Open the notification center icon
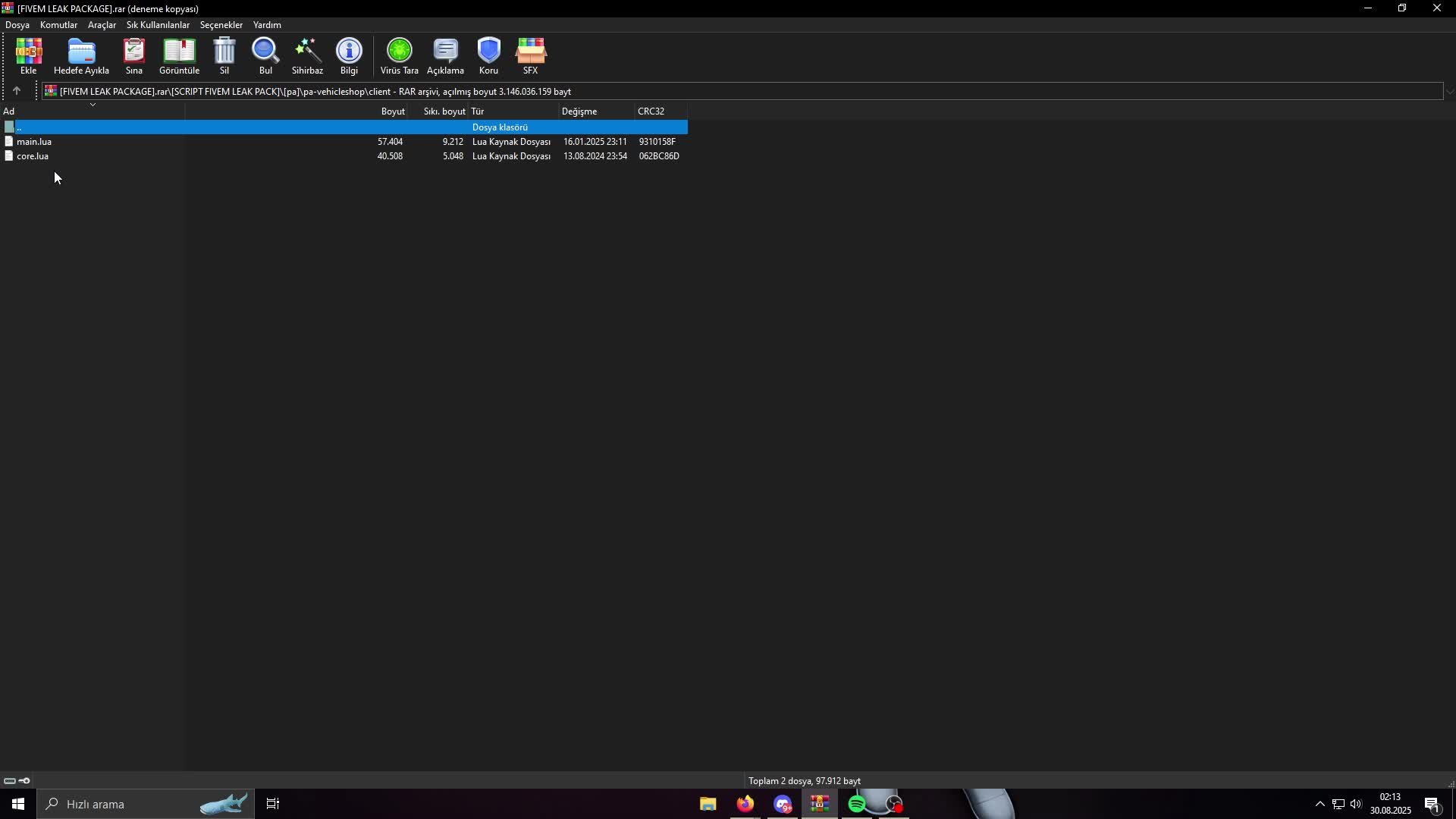Screen dimensions: 1456x819 (1432, 805)
